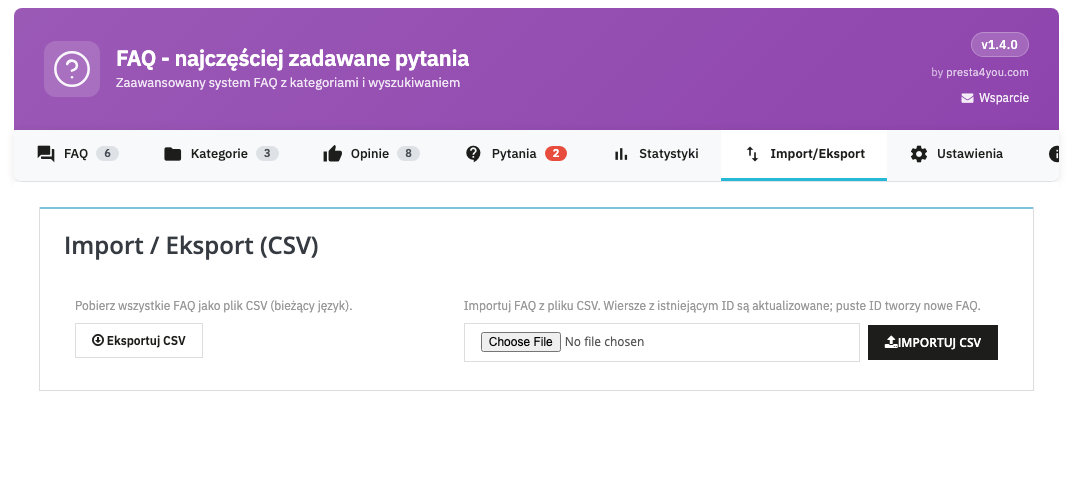Viewport: 1068px width, 491px height.
Task: Click the Choose File button
Action: 521,342
